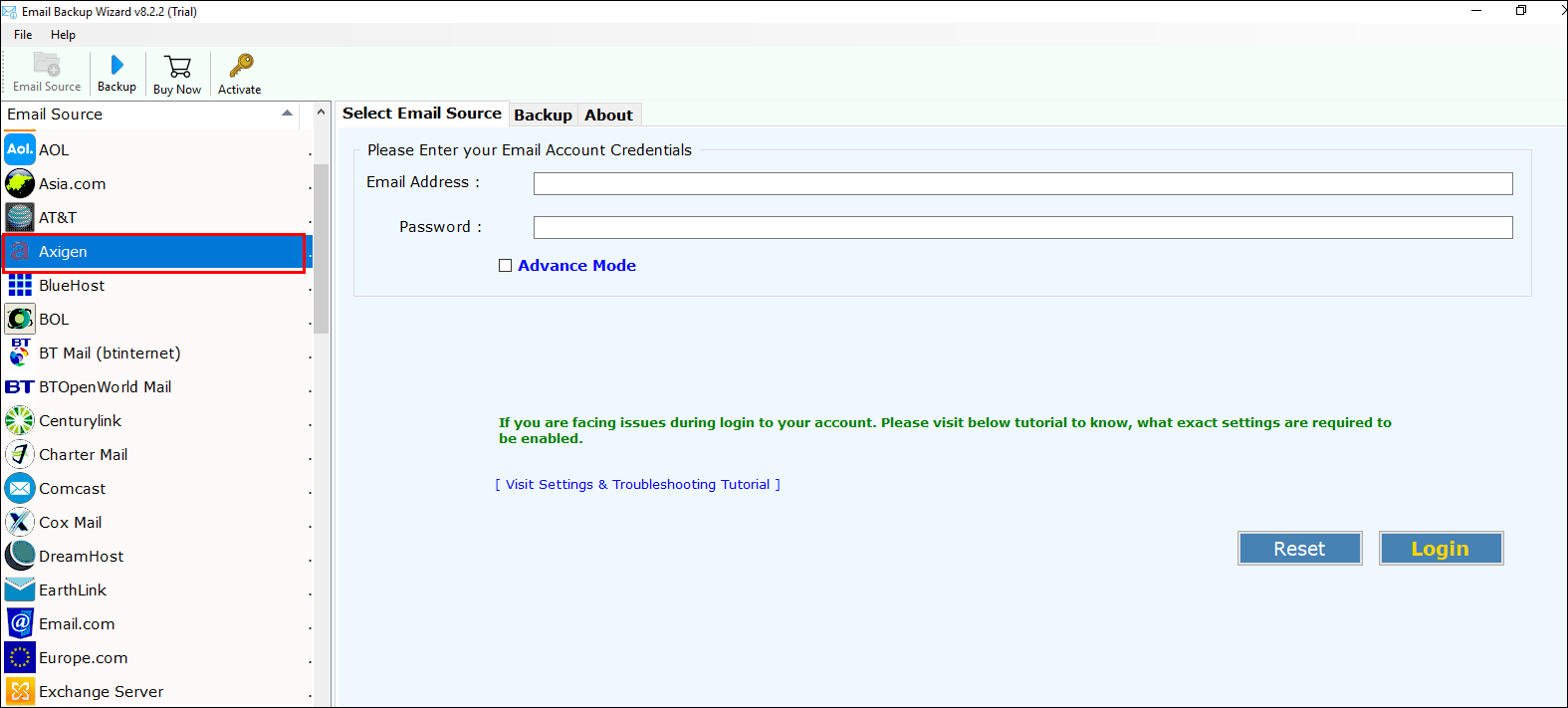Enable the Advance Mode checkbox
The width and height of the screenshot is (1568, 708).
pos(505,266)
